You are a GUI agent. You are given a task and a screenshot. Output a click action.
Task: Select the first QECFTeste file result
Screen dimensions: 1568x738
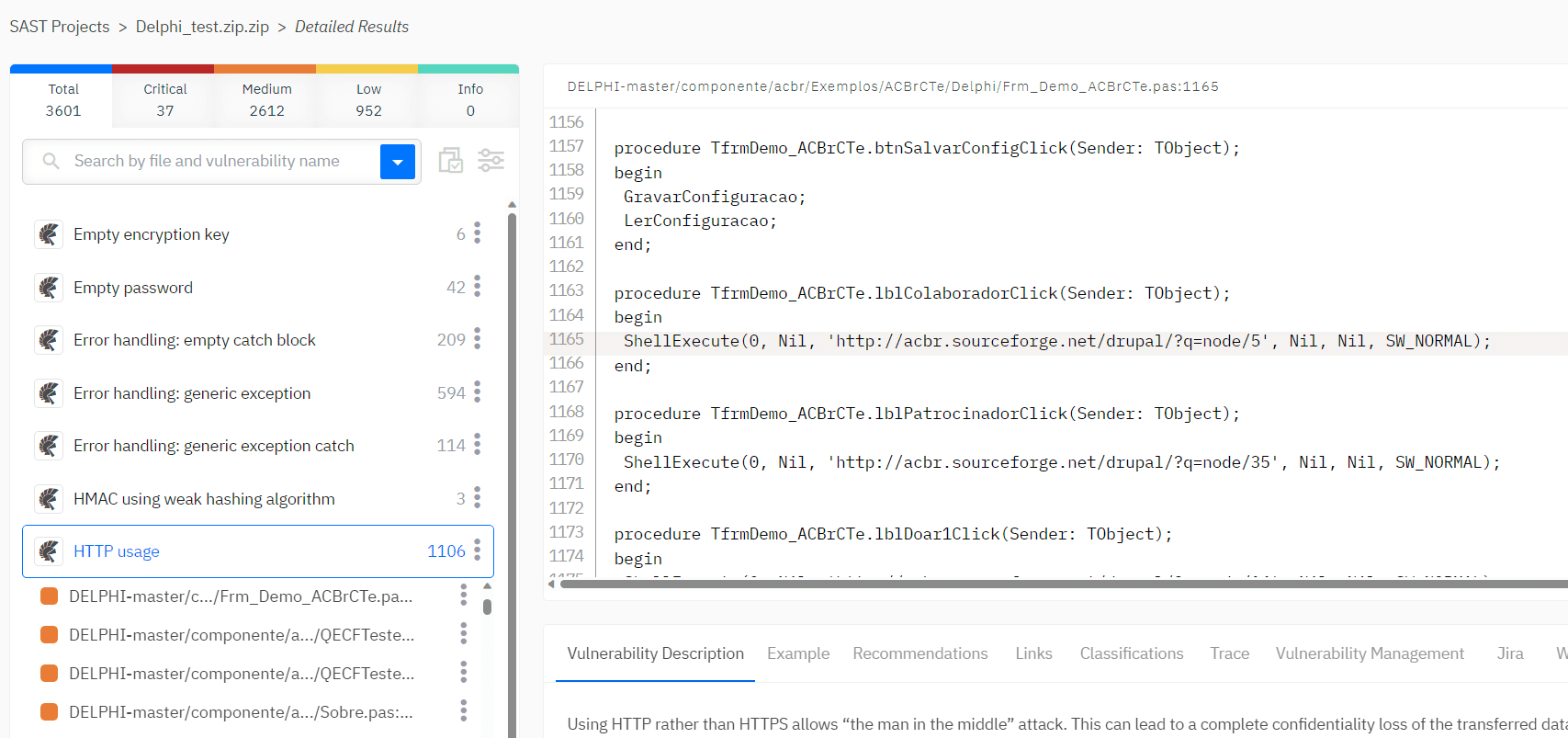click(x=242, y=635)
